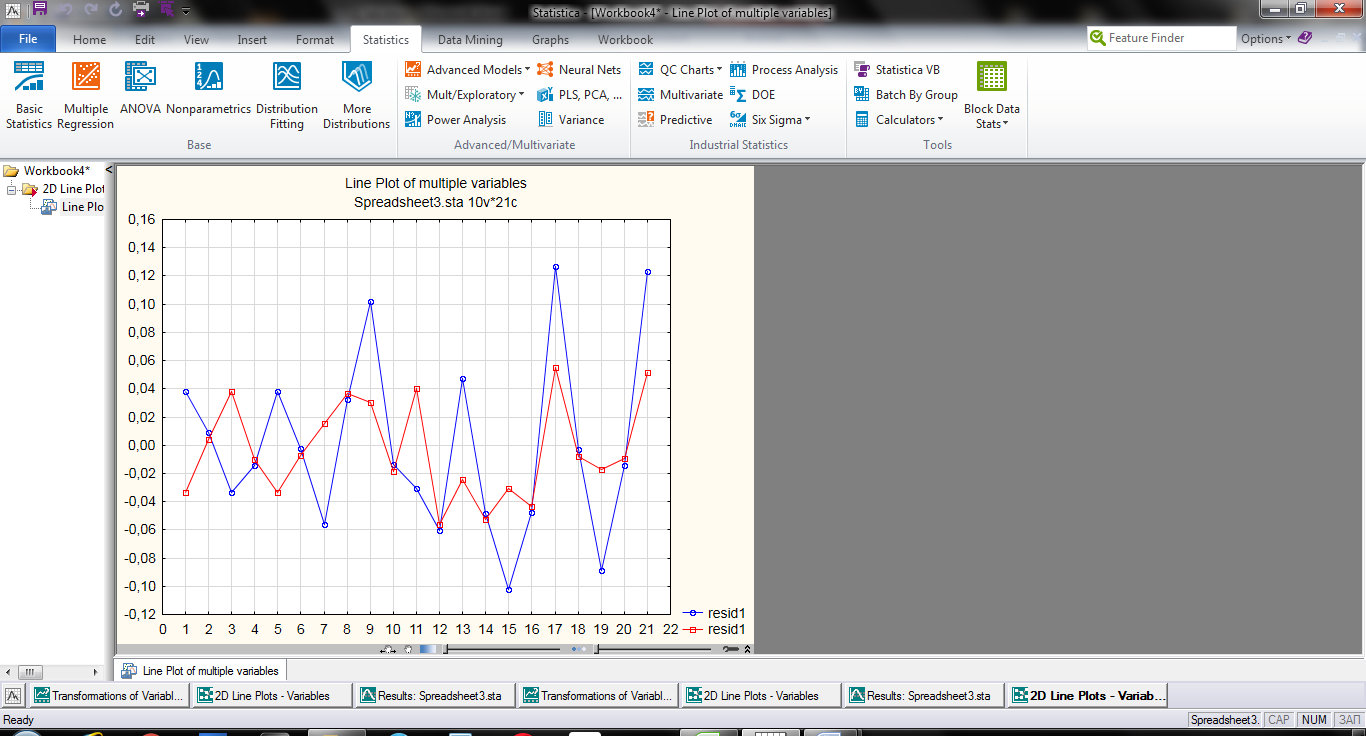Click Save icon in quick access toolbar
The image size is (1366, 736).
point(40,9)
